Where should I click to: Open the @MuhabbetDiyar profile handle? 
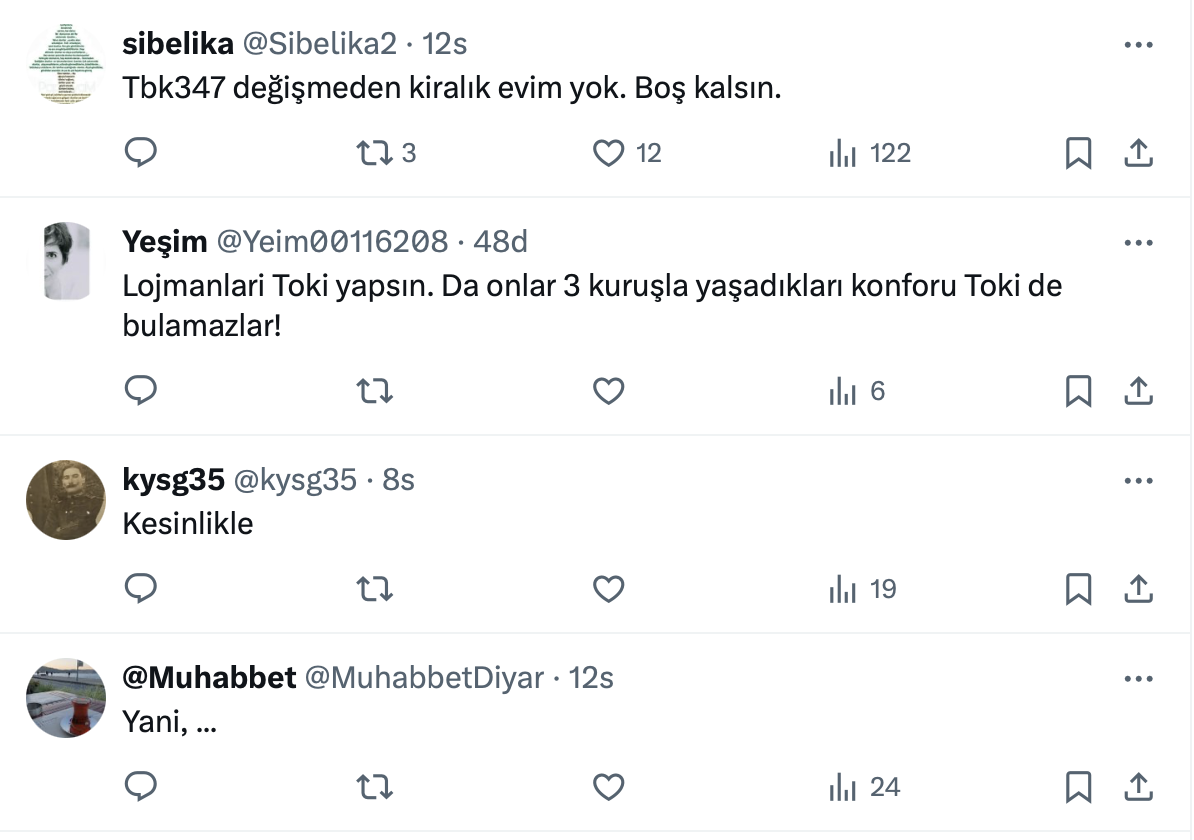click(423, 678)
